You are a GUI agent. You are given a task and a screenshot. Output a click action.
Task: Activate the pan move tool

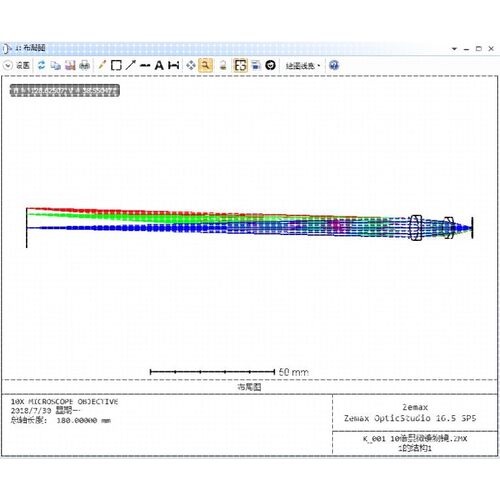191,65
